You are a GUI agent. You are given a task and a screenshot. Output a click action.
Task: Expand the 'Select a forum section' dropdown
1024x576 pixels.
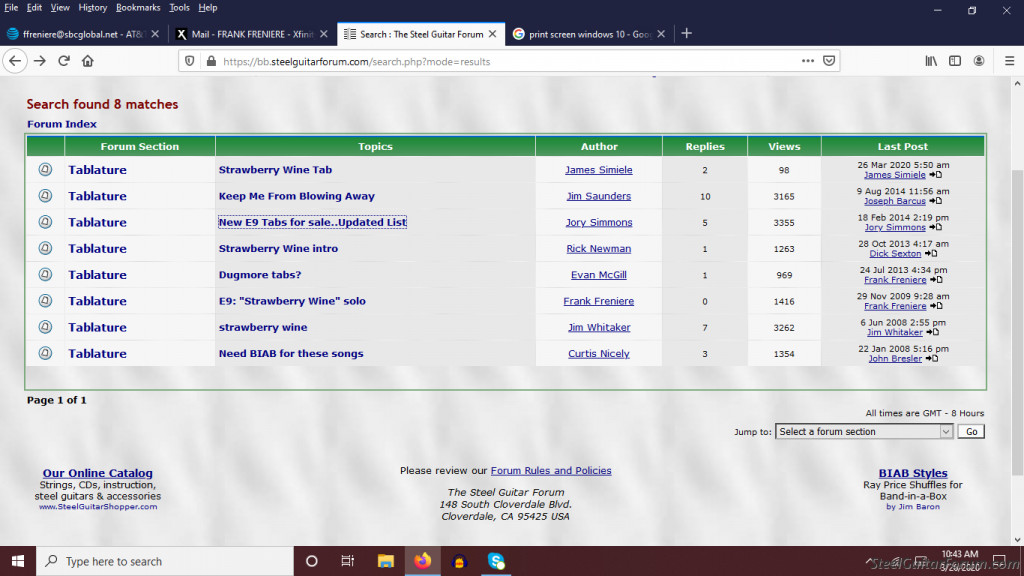pyautogui.click(x=864, y=432)
